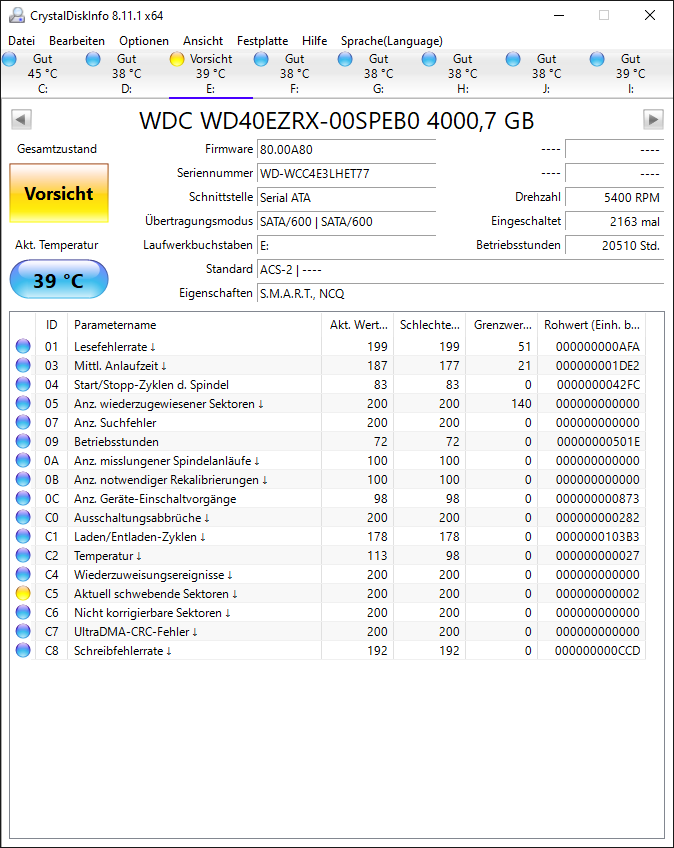Click raw value 000000000AFA of Lesefehlerrate
This screenshot has width=674, height=848.
(598, 347)
